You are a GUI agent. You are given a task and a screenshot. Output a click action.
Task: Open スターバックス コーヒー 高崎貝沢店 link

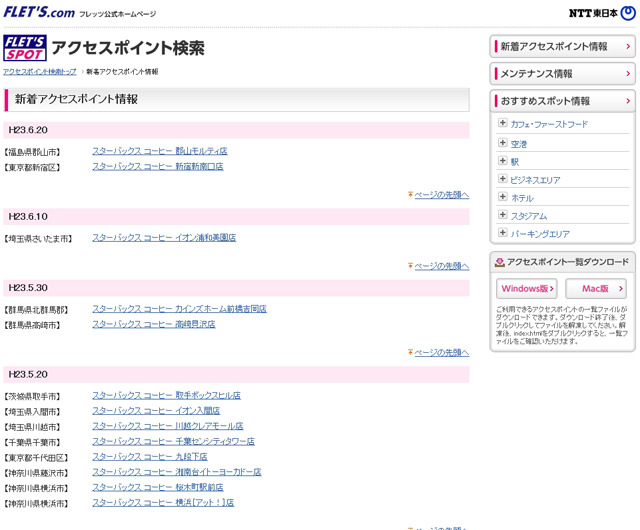point(153,324)
